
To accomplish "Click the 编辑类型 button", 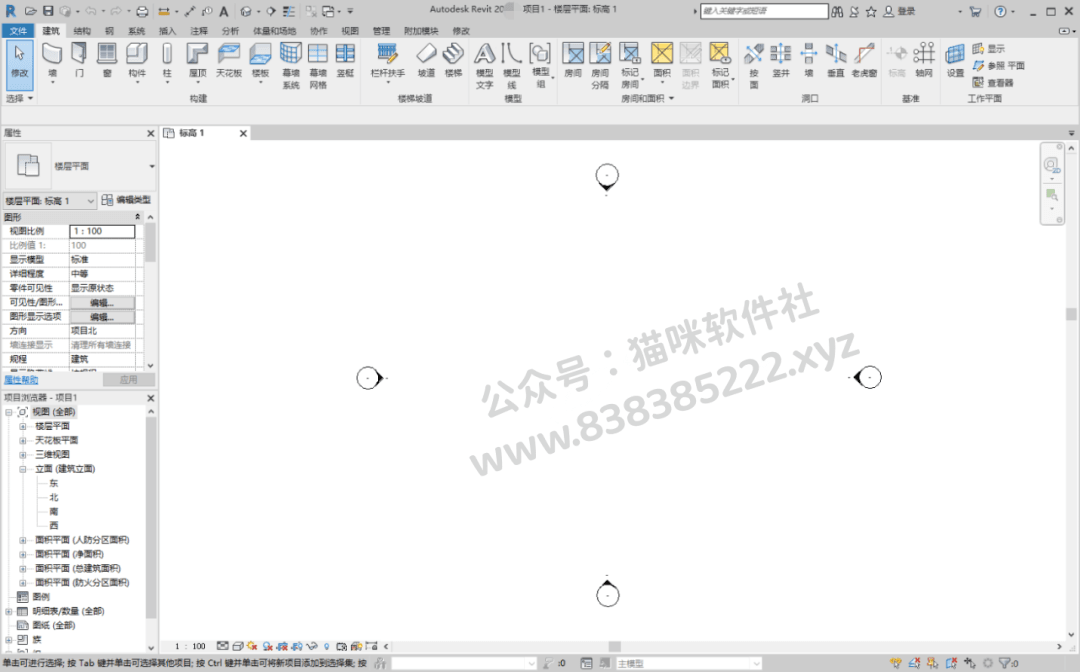I will (x=126, y=200).
